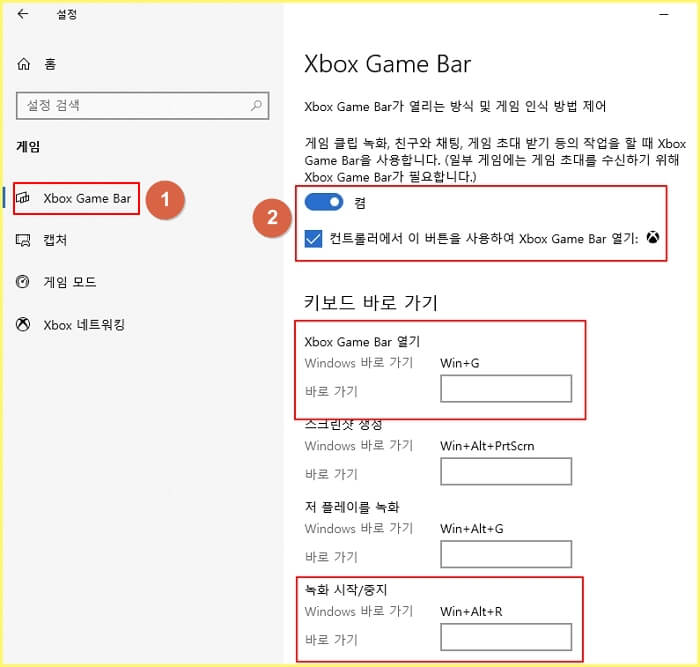Go back with the arrow icon

pyautogui.click(x=23, y=14)
